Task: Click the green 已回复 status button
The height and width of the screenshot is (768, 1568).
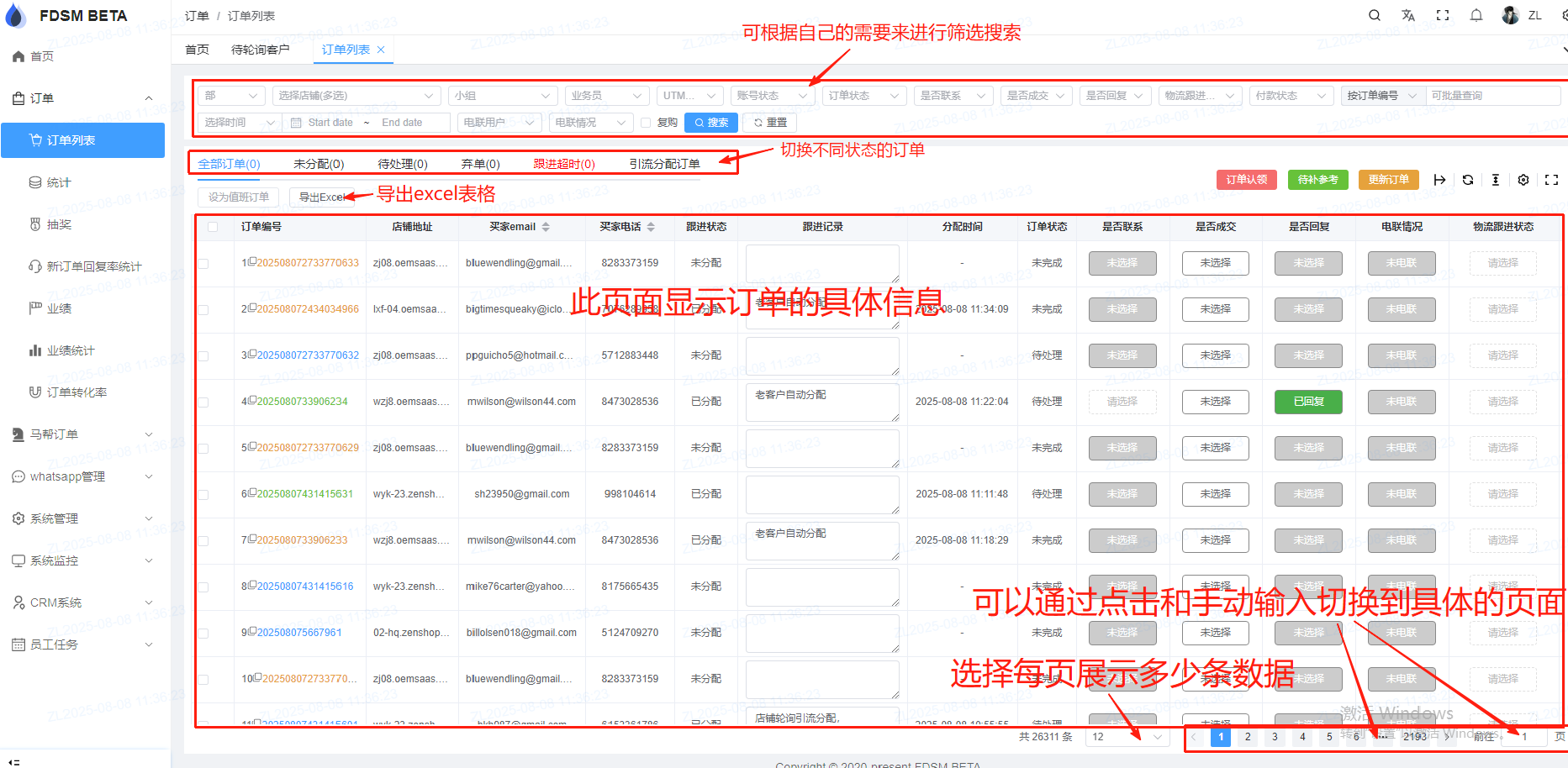Action: (x=1308, y=402)
